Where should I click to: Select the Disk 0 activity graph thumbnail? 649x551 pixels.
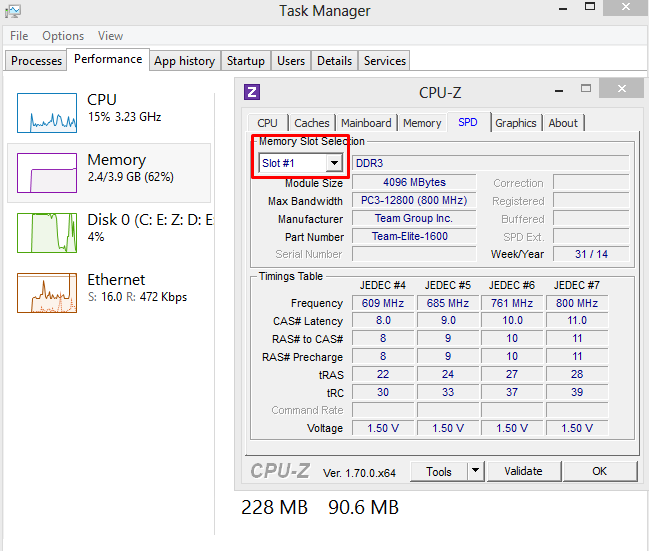coord(47,233)
